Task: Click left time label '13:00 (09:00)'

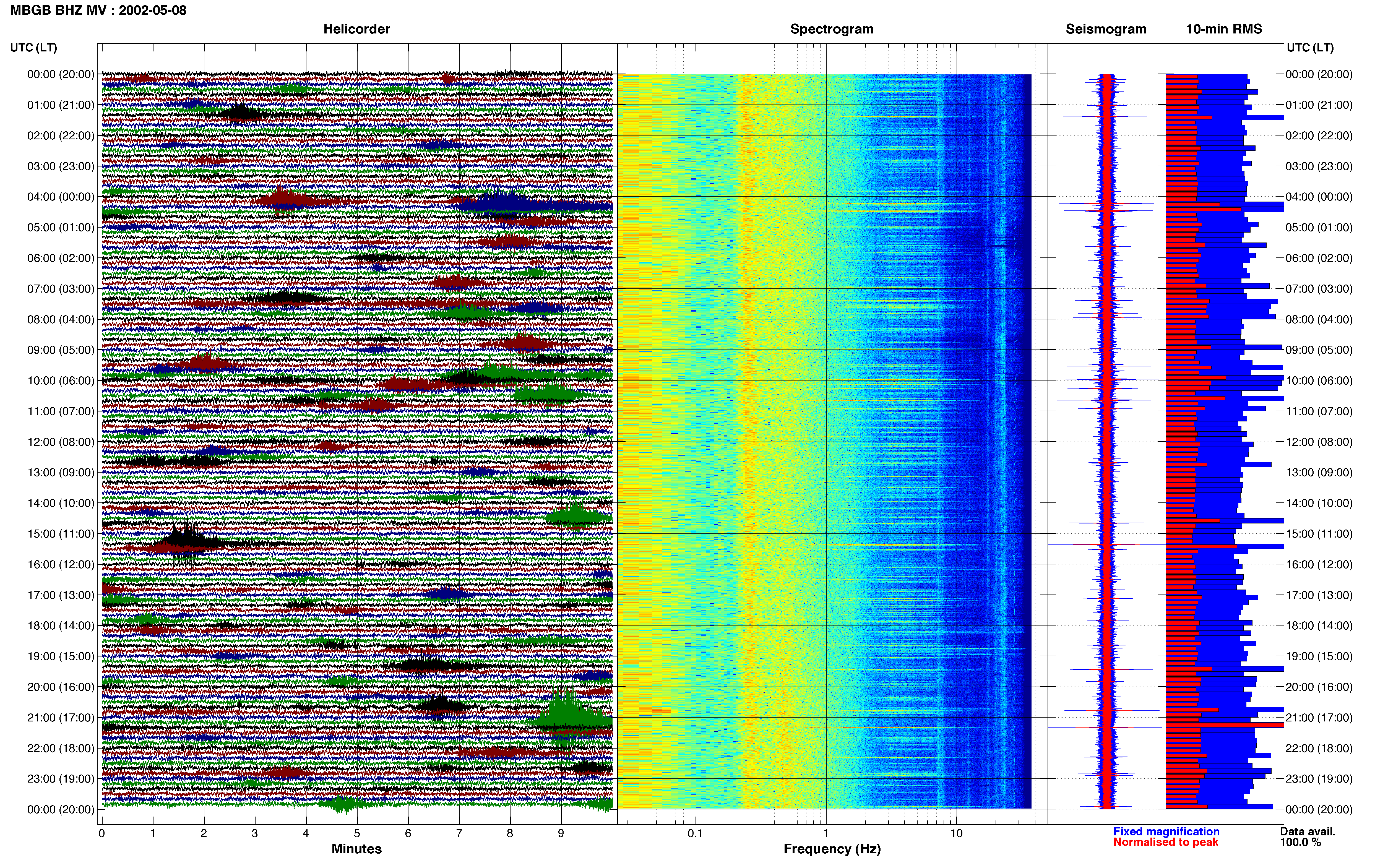Action: tap(60, 473)
